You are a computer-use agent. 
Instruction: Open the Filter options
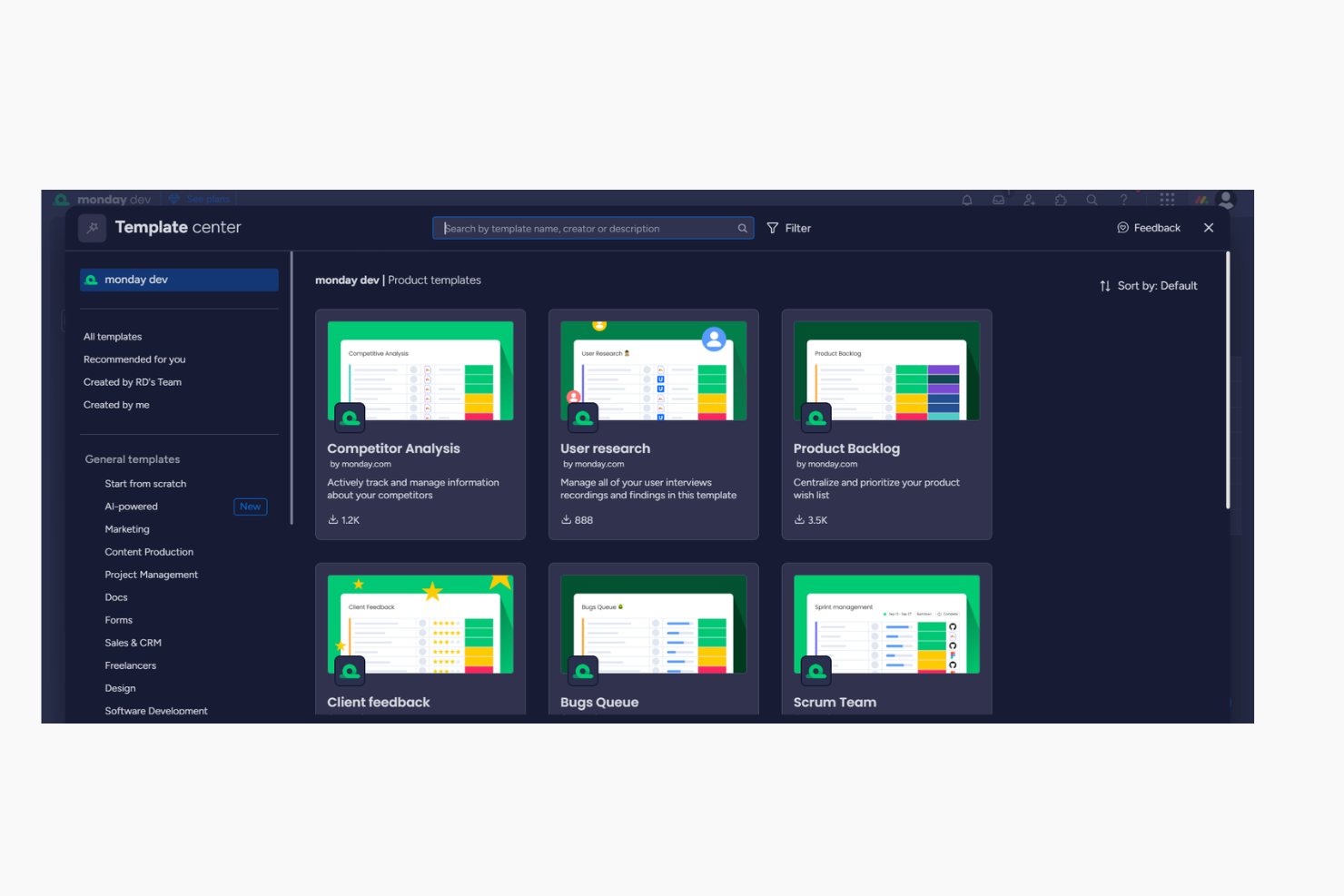(x=789, y=229)
